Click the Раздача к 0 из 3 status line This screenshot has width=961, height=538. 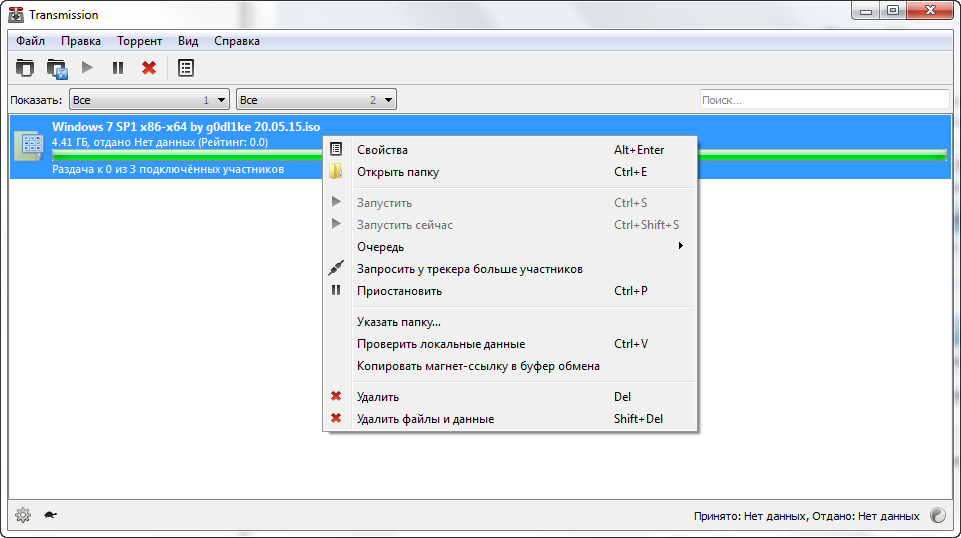point(168,169)
